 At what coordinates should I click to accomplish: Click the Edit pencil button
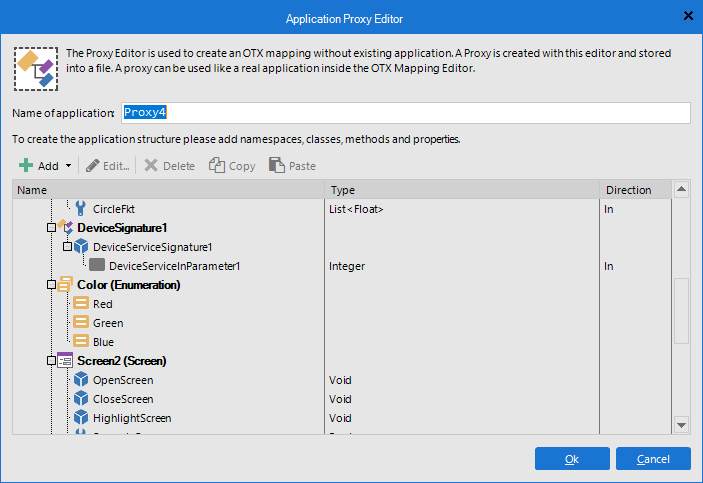pos(108,165)
